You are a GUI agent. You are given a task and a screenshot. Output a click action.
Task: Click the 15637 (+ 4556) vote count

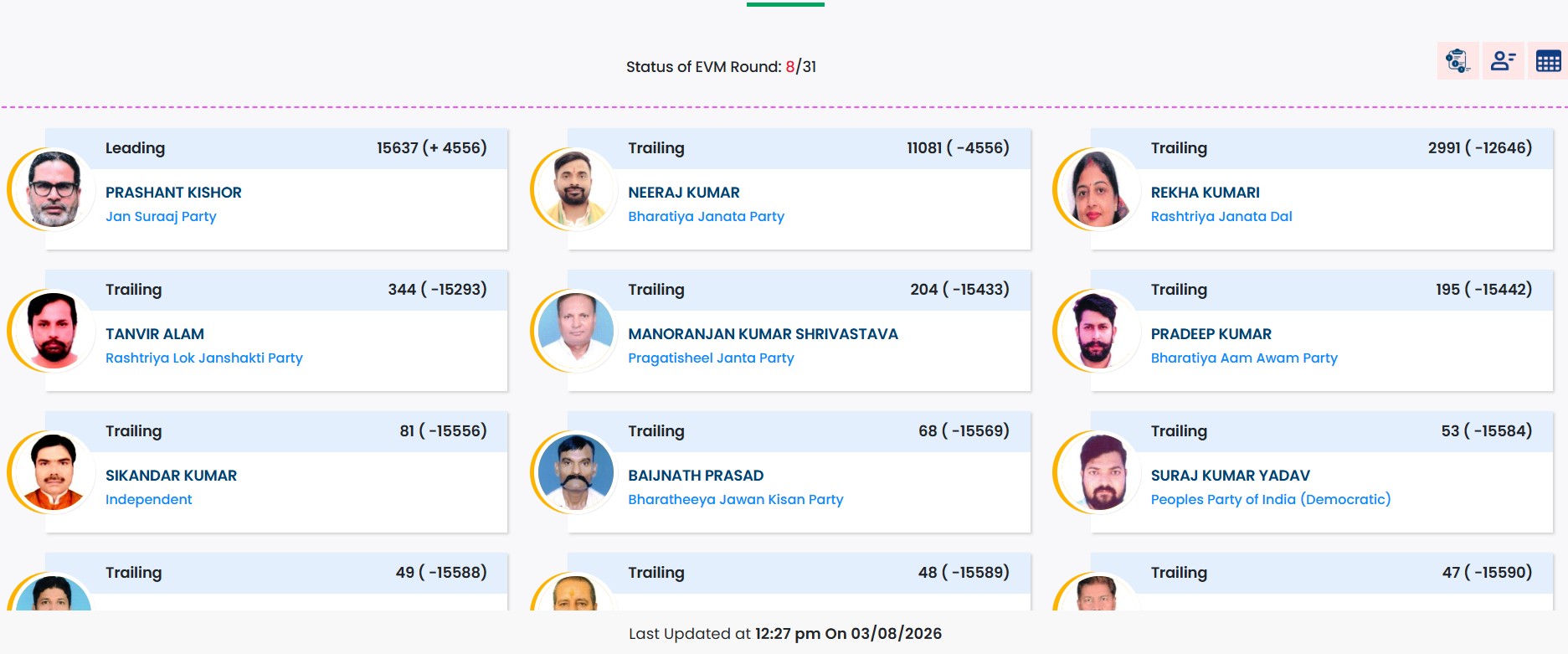pos(431,148)
